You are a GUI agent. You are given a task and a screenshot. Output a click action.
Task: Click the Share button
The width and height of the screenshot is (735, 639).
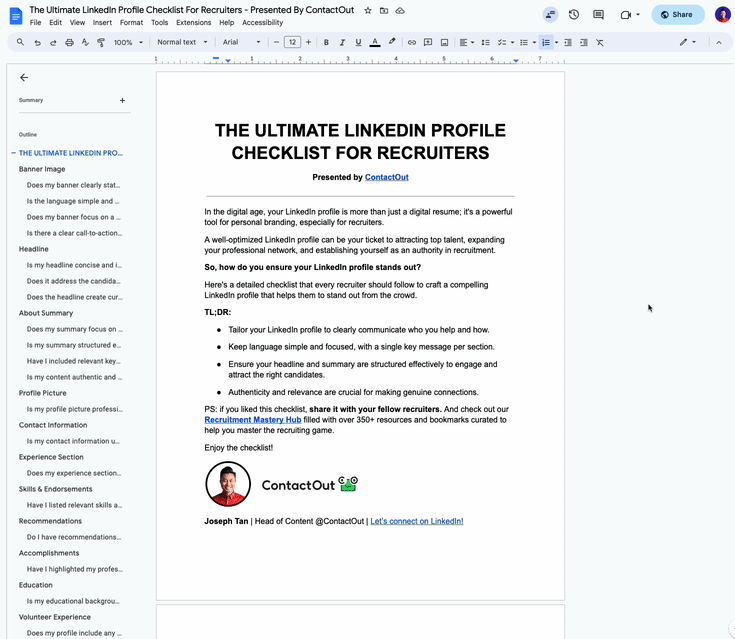click(x=677, y=15)
